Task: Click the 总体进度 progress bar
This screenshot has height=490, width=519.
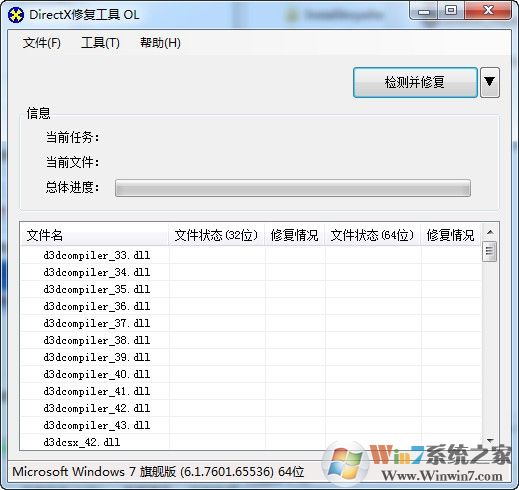Action: 293,188
